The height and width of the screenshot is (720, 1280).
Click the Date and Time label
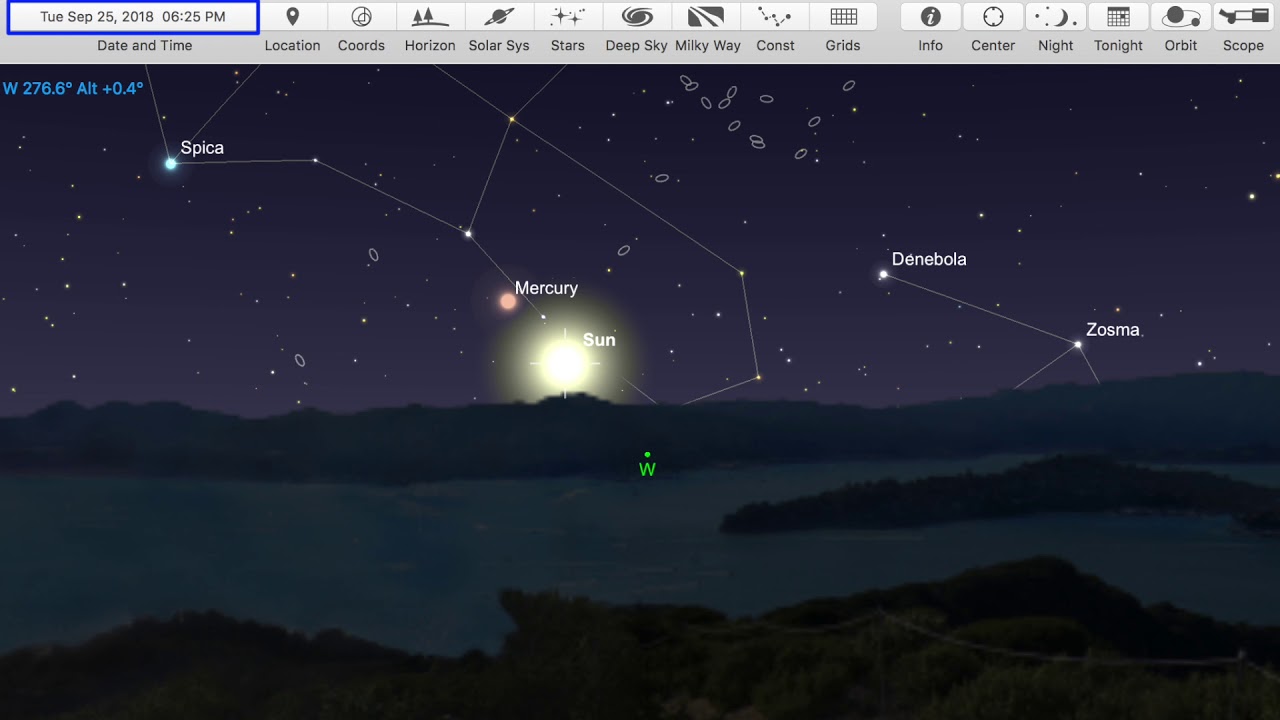coord(145,46)
